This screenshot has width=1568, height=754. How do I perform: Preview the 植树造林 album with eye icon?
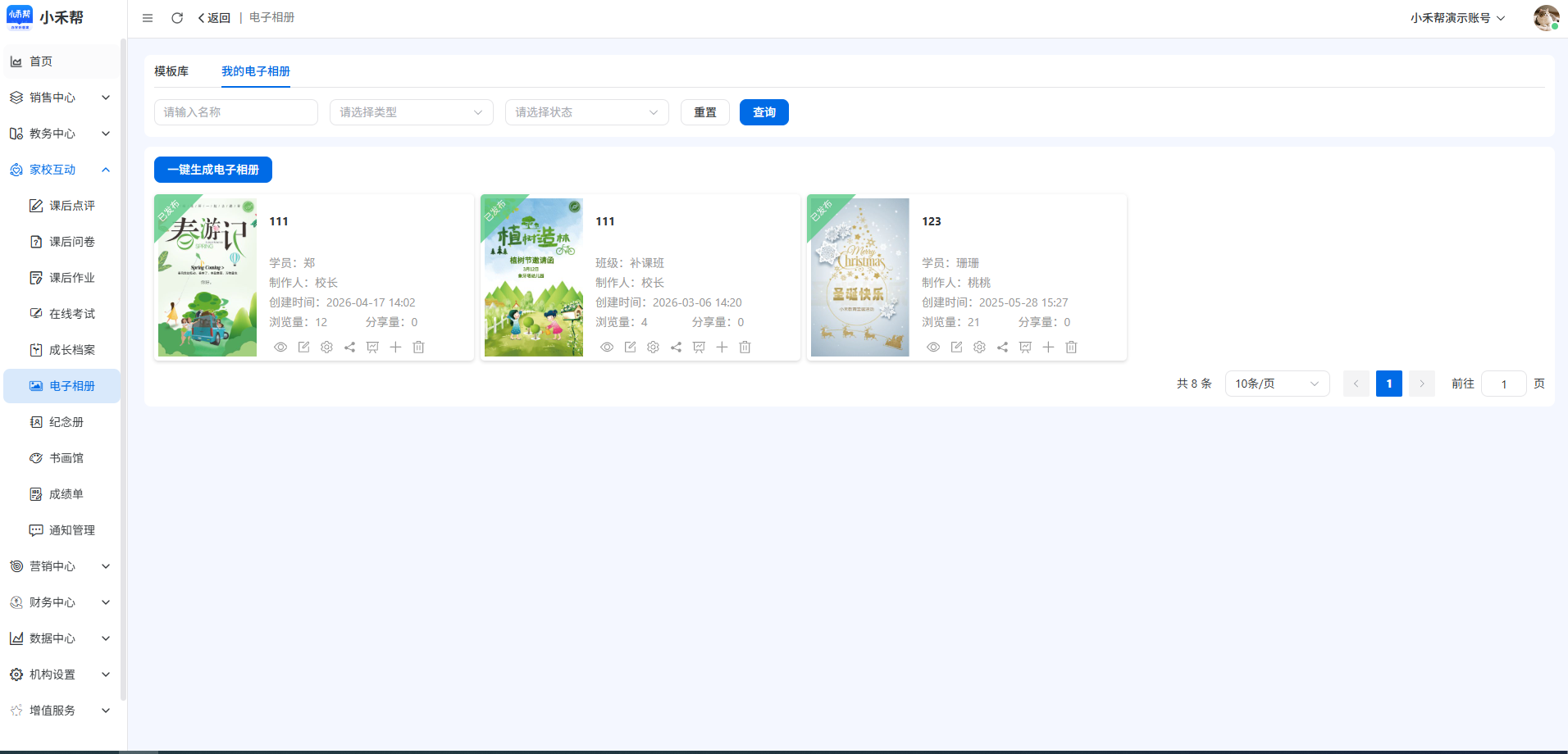click(607, 347)
